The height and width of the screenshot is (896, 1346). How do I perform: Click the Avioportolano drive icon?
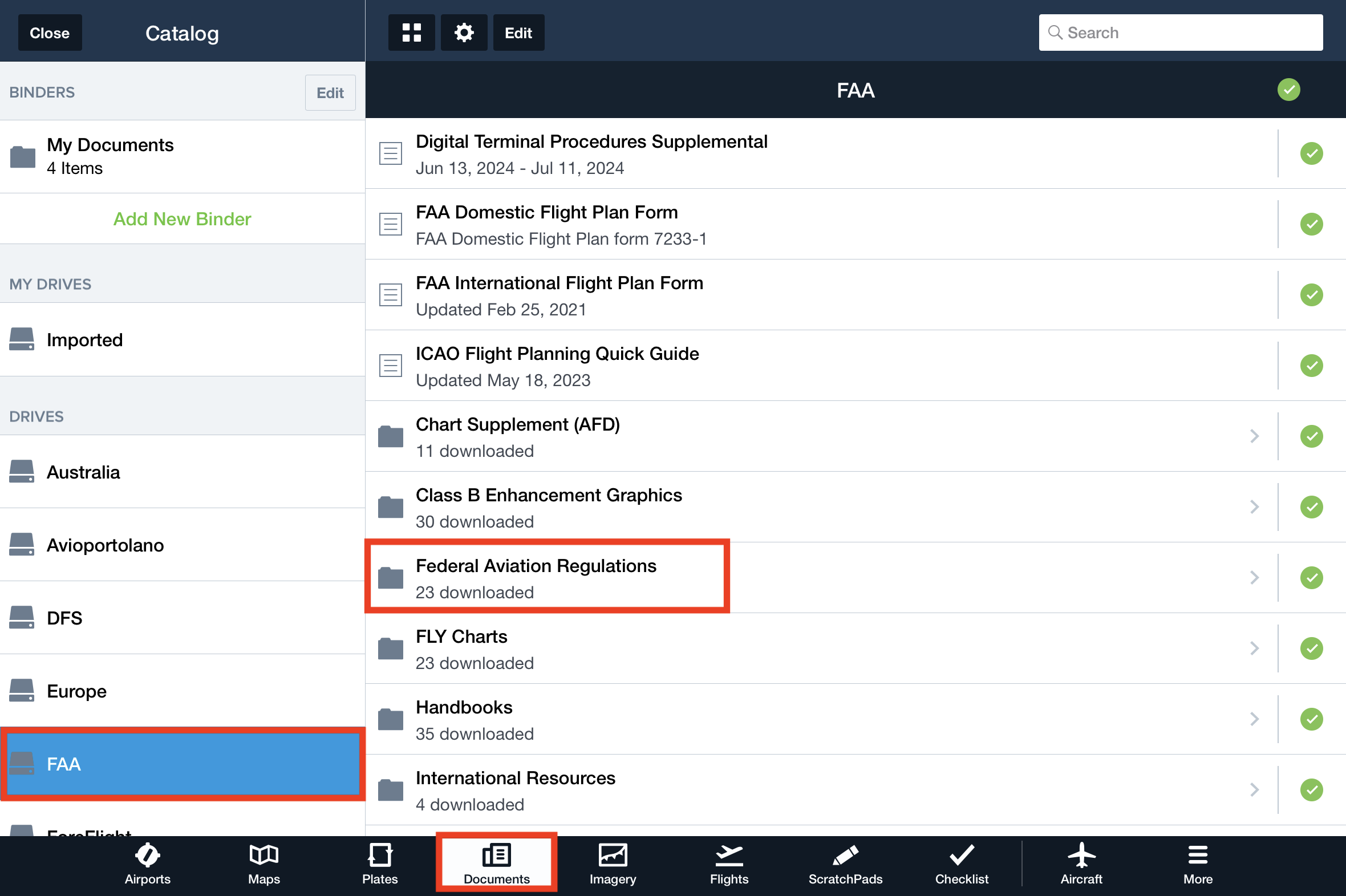[x=22, y=545]
